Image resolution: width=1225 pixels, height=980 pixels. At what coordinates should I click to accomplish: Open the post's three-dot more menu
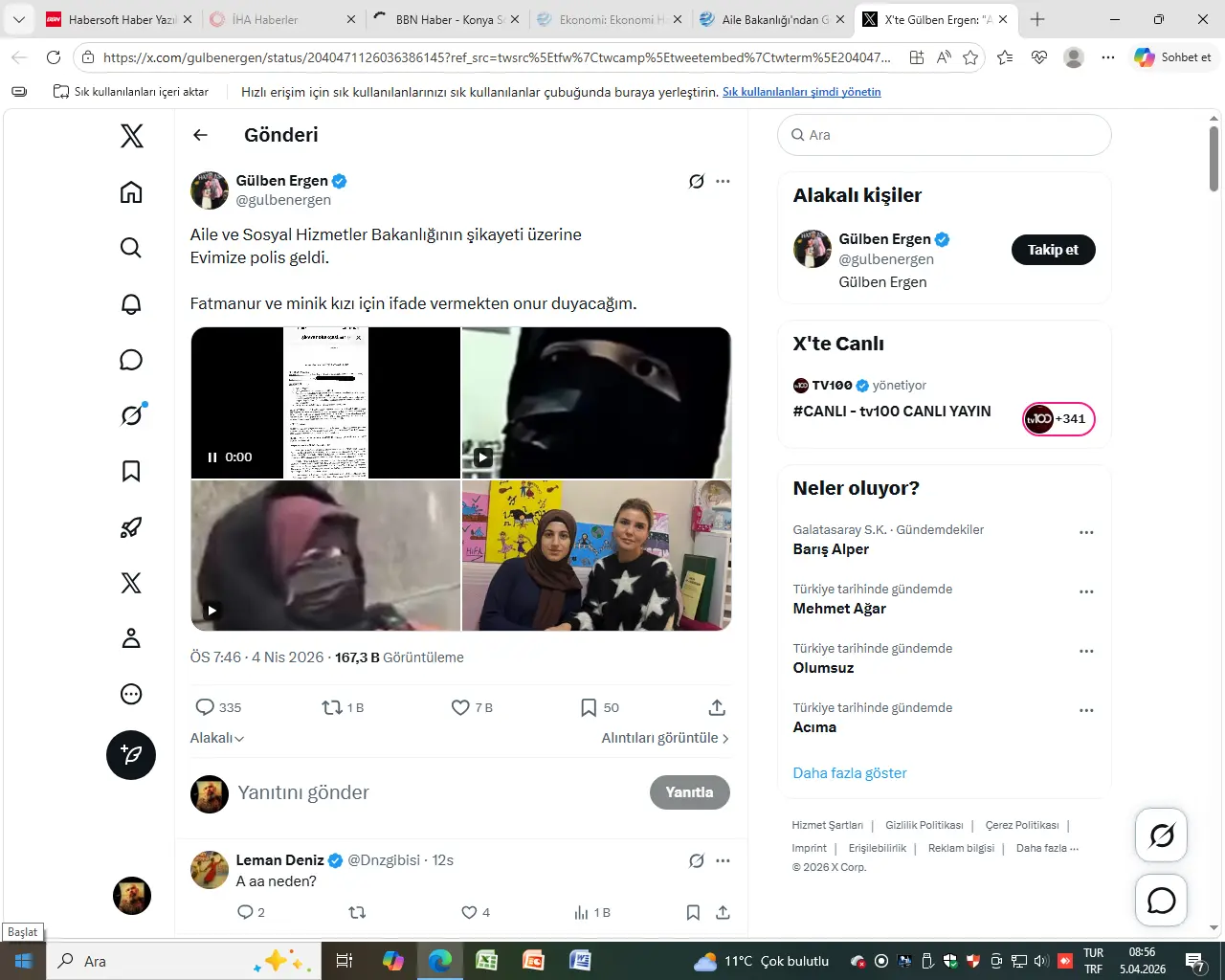(x=723, y=181)
